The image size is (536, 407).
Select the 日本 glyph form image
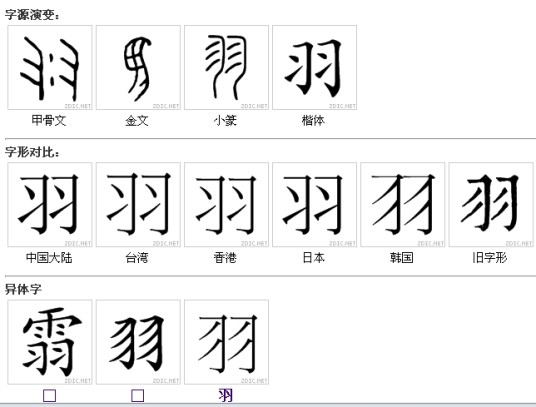(x=314, y=205)
